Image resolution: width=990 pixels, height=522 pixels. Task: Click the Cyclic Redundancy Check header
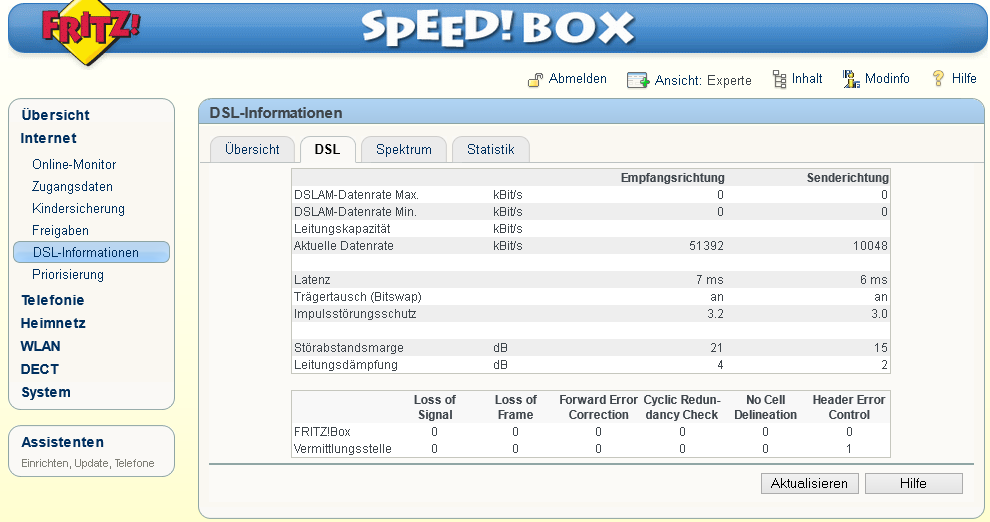click(x=682, y=407)
